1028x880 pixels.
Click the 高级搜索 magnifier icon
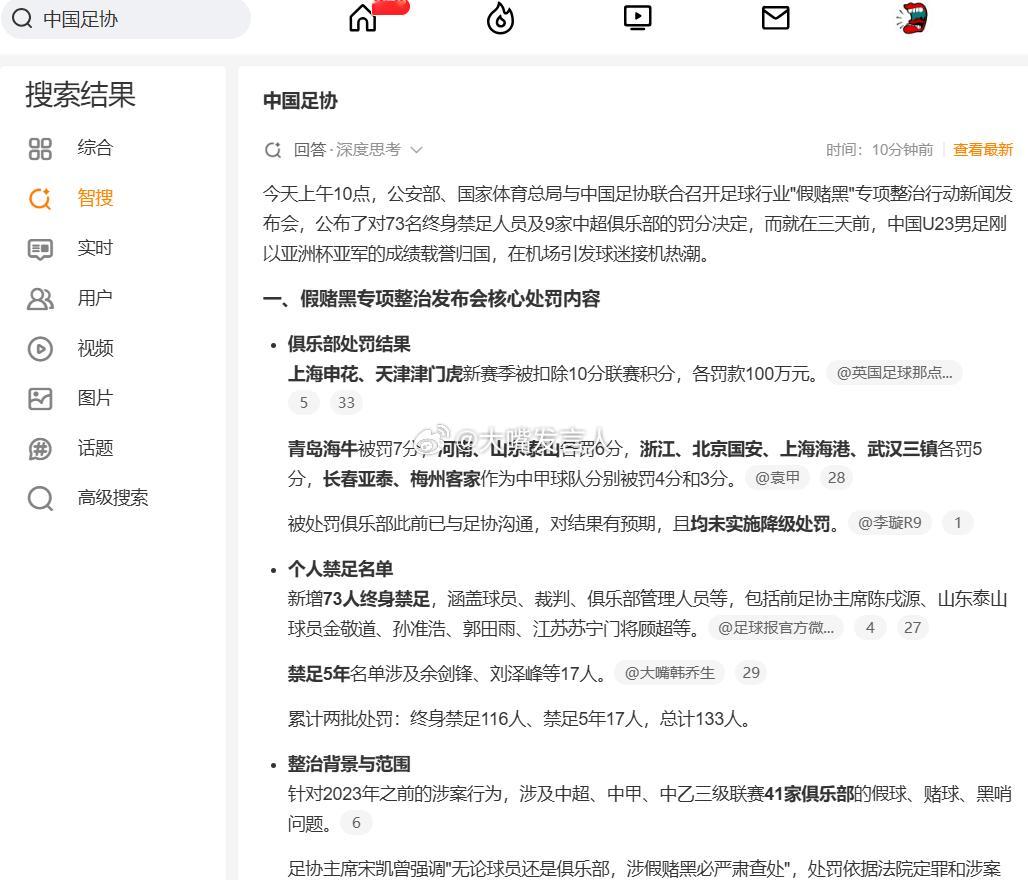(40, 499)
